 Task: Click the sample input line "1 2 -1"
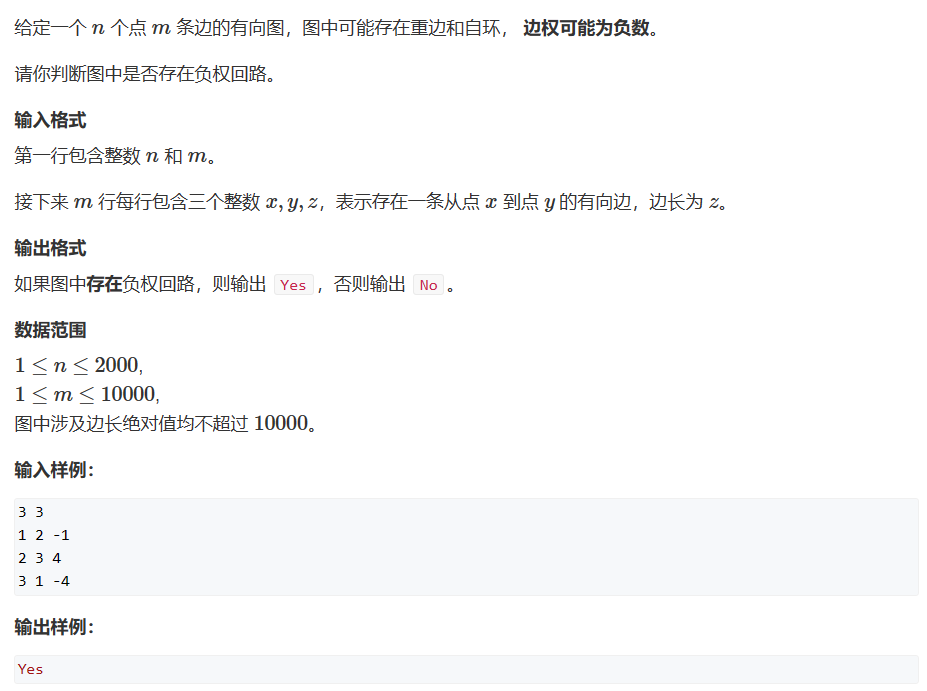coord(44,535)
